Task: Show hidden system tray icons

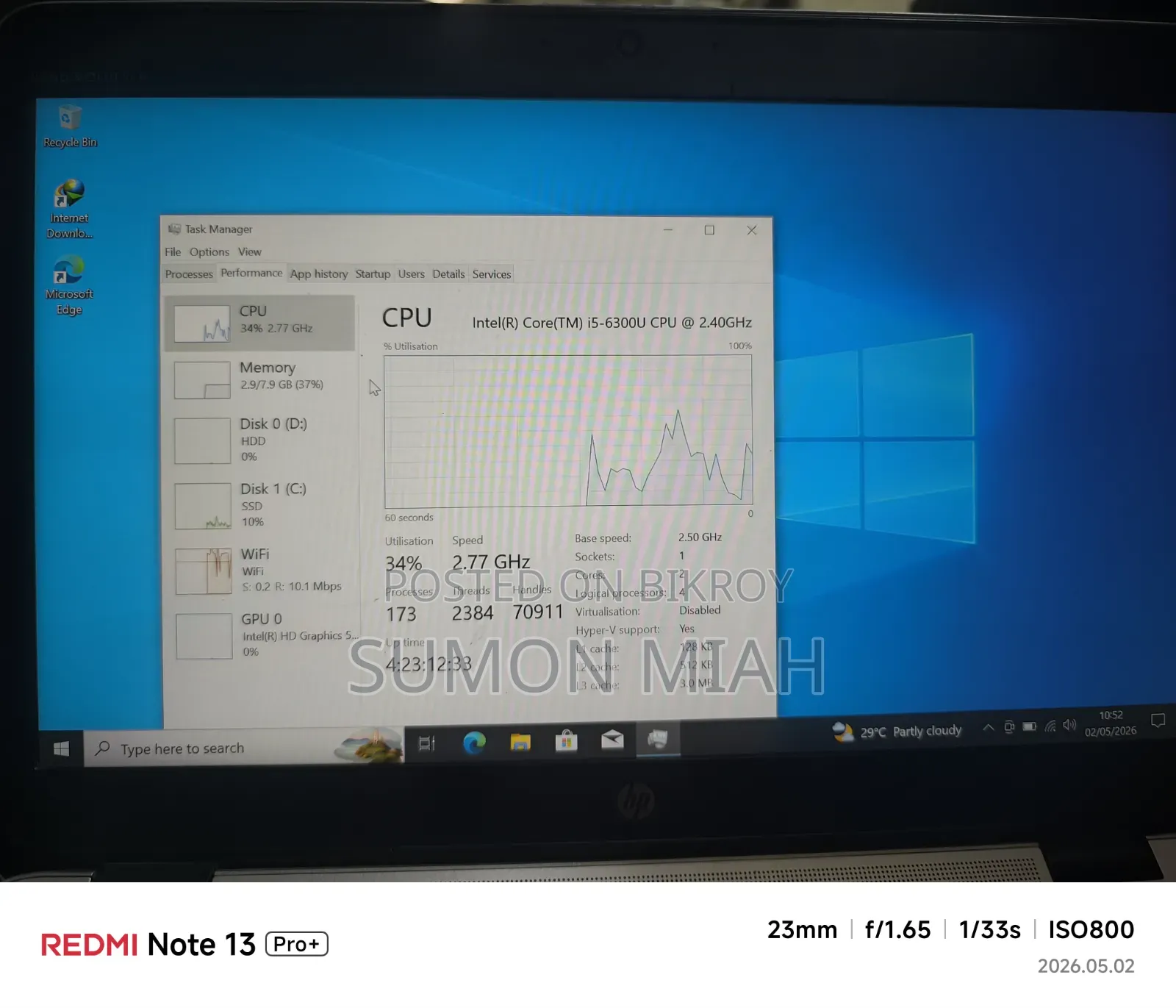Action: pyautogui.click(x=989, y=728)
